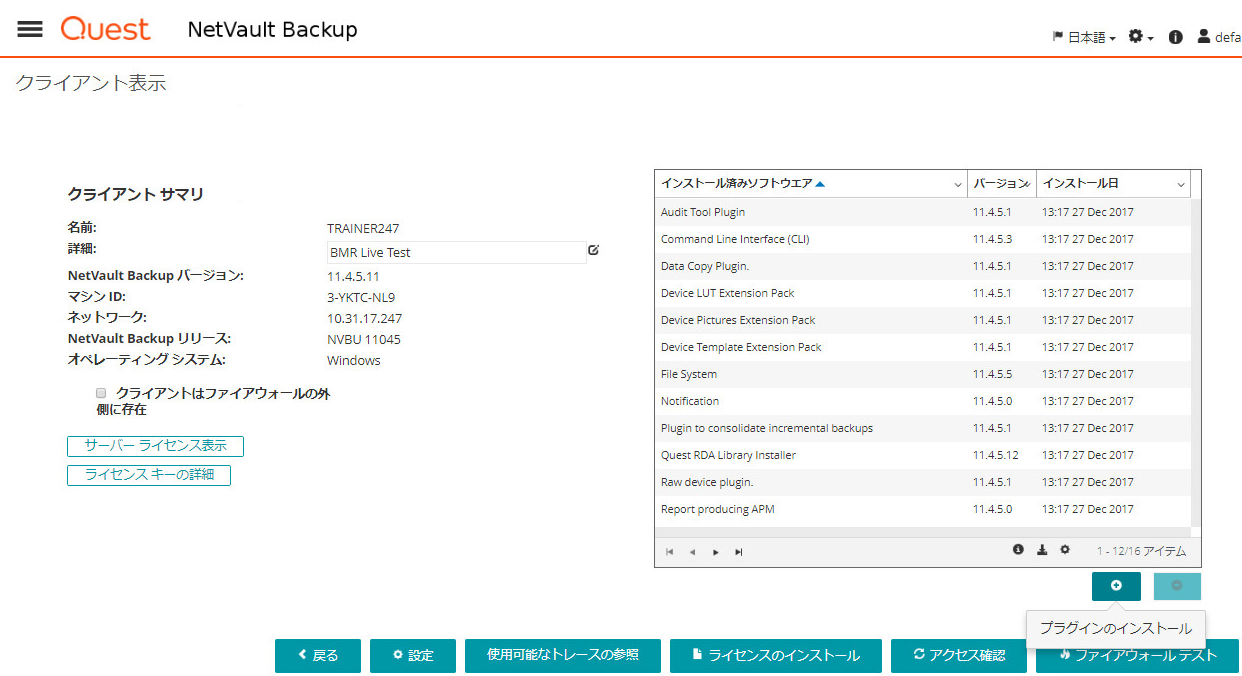Select Device Pictures Extension Pack row
Screen dimensions: 1242x676
922,320
